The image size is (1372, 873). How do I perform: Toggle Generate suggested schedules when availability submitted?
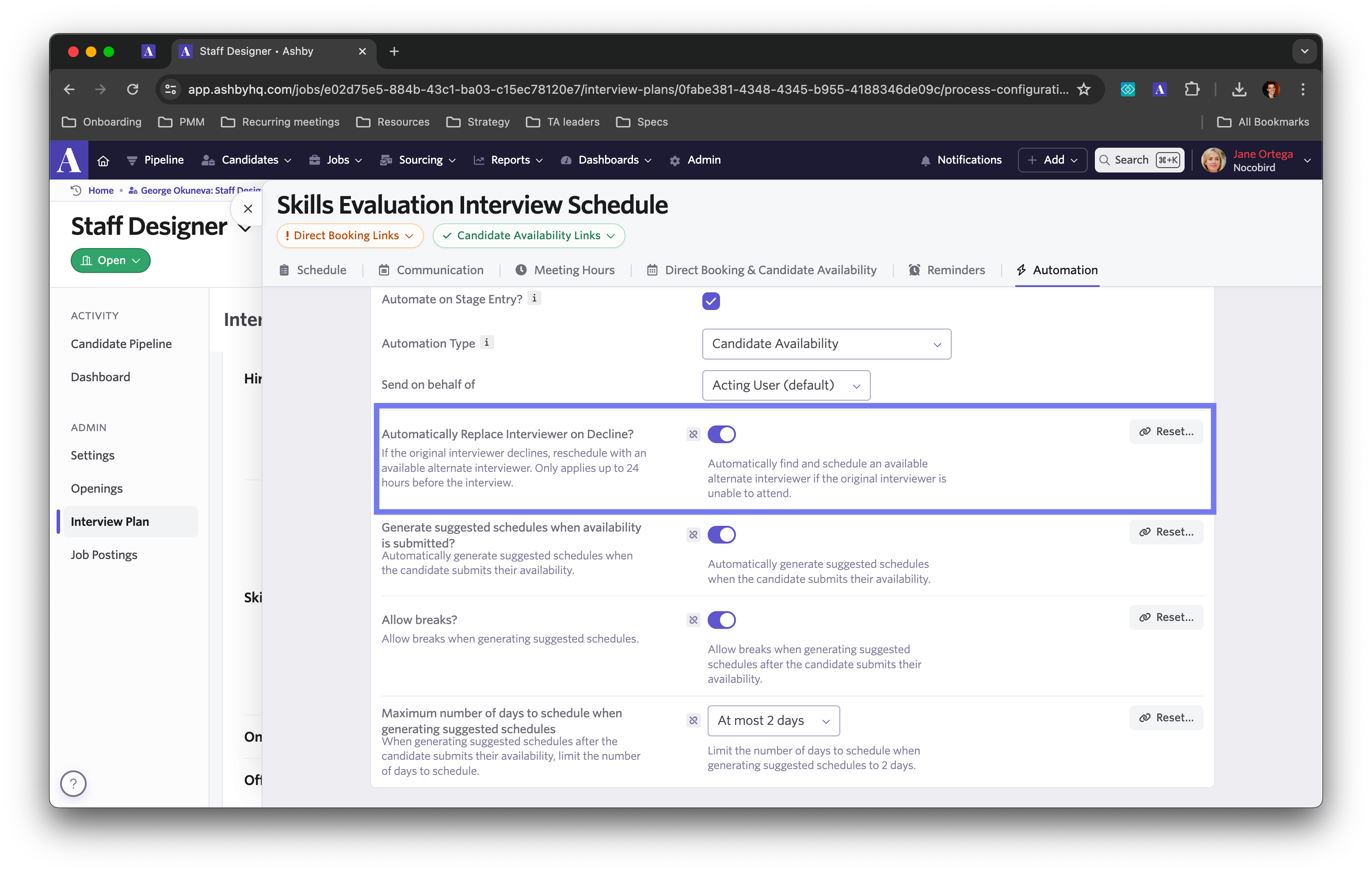(722, 534)
